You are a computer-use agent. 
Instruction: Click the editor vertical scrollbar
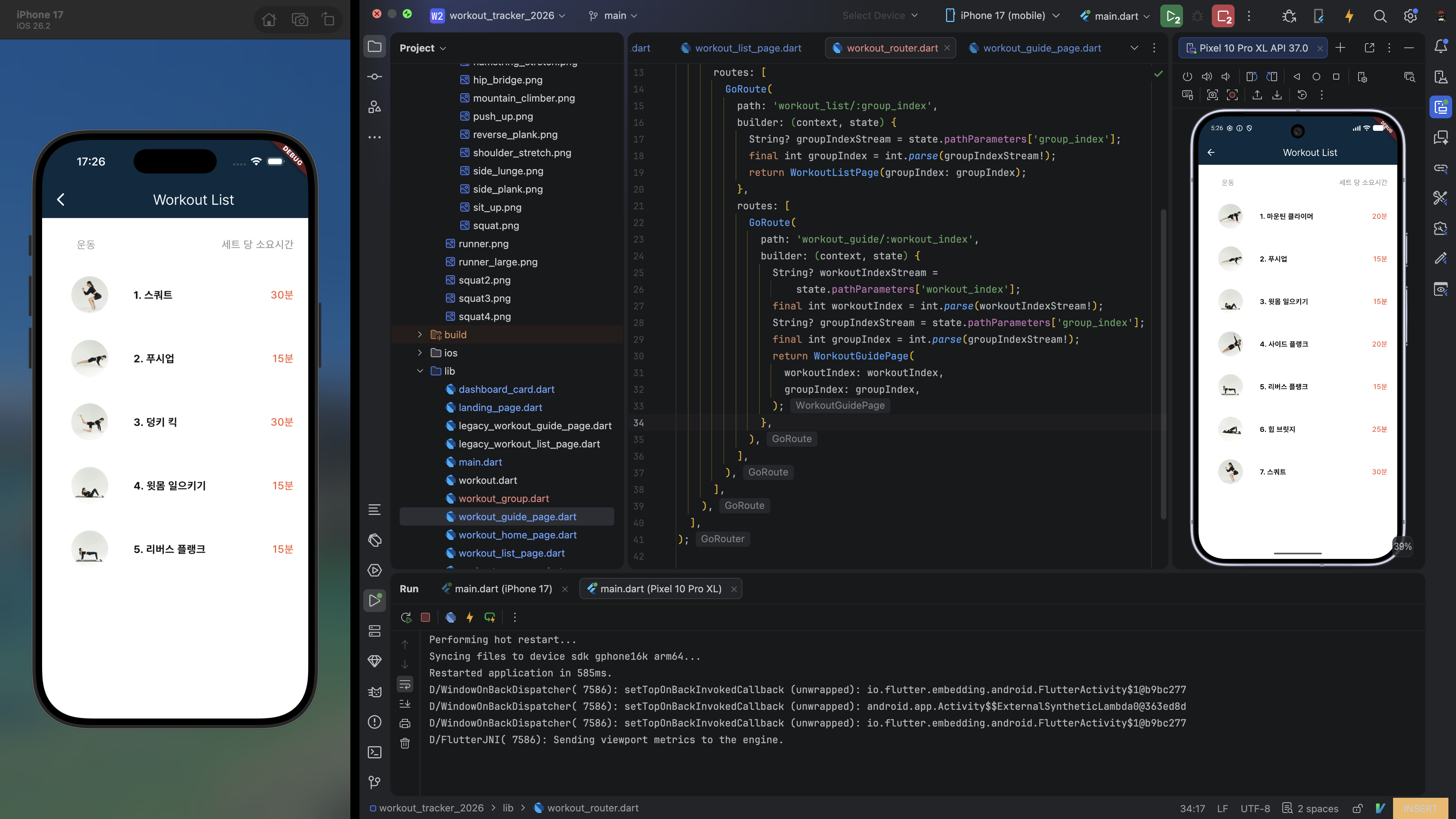tap(1163, 364)
